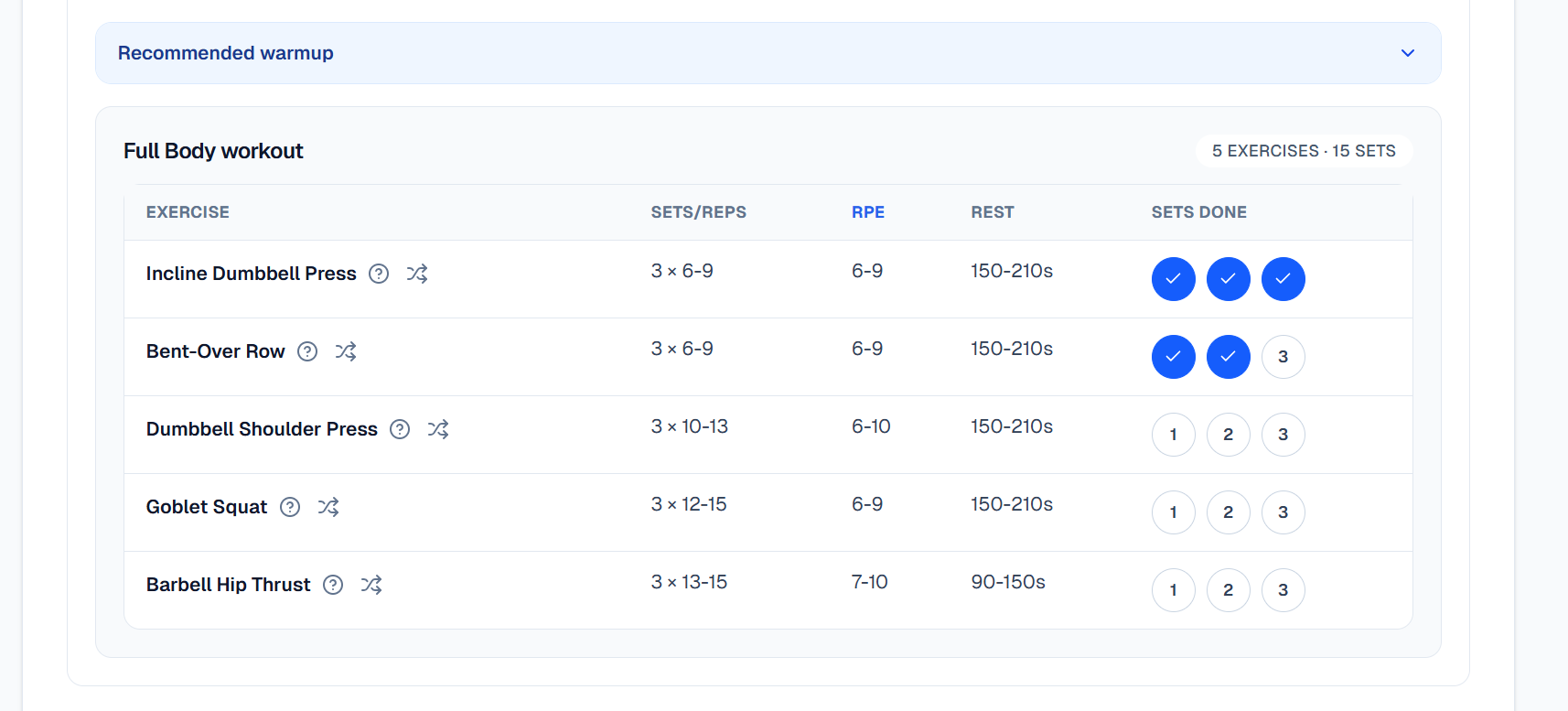The height and width of the screenshot is (711, 1568).
Task: Collapse the Recommended warmup panel chevron
Action: pos(1408,53)
